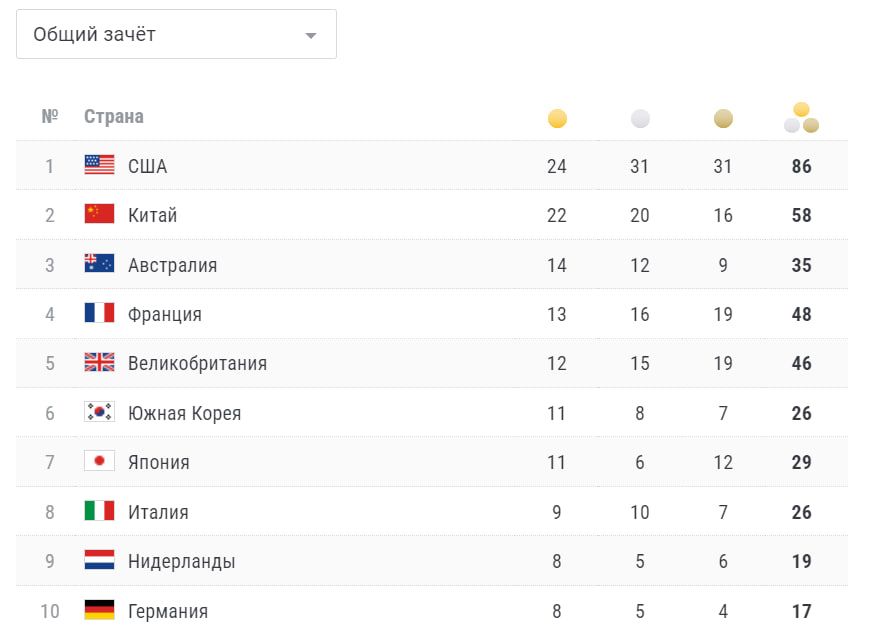This screenshot has width=880, height=633.
Task: Click the USA flag icon
Action: pos(99,166)
